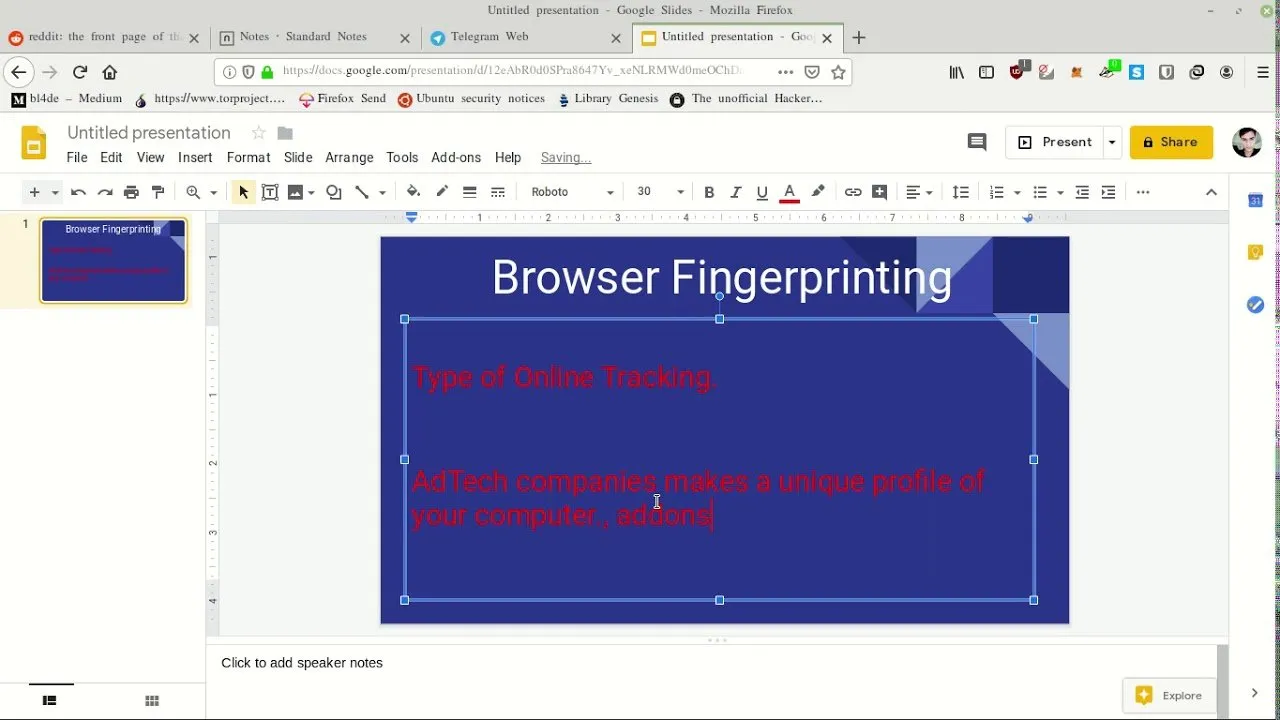Select the slide 1 thumbnail

tap(113, 260)
